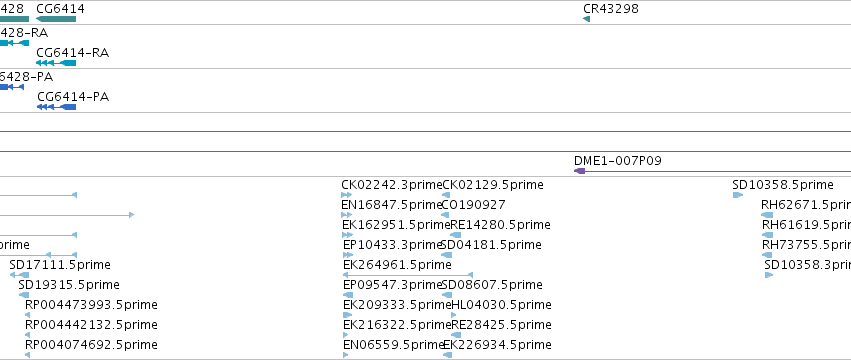Select the CG6414 gene bar
851x360 pixels.
[x=56, y=19]
